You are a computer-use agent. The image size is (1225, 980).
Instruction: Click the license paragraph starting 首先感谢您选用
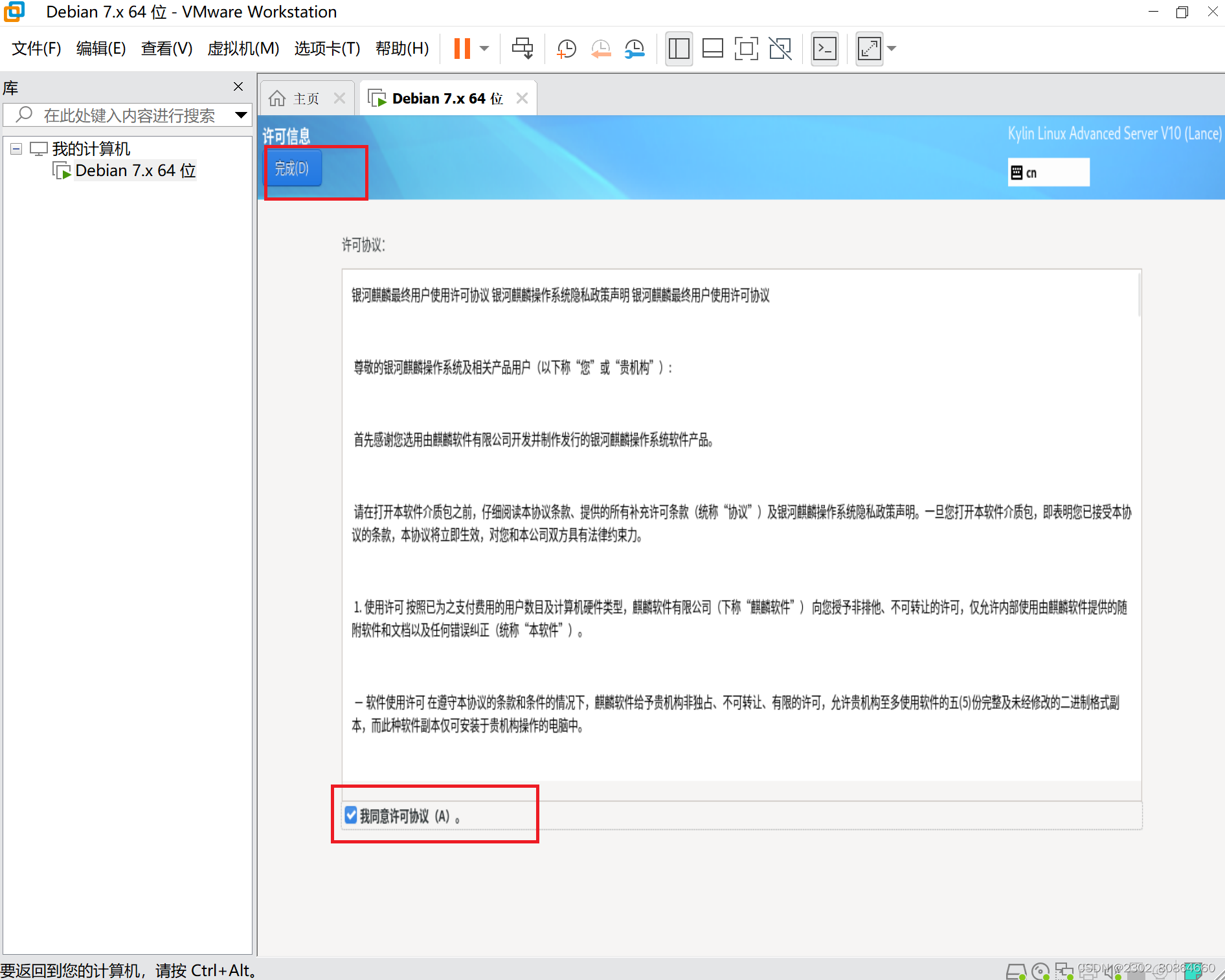[533, 440]
